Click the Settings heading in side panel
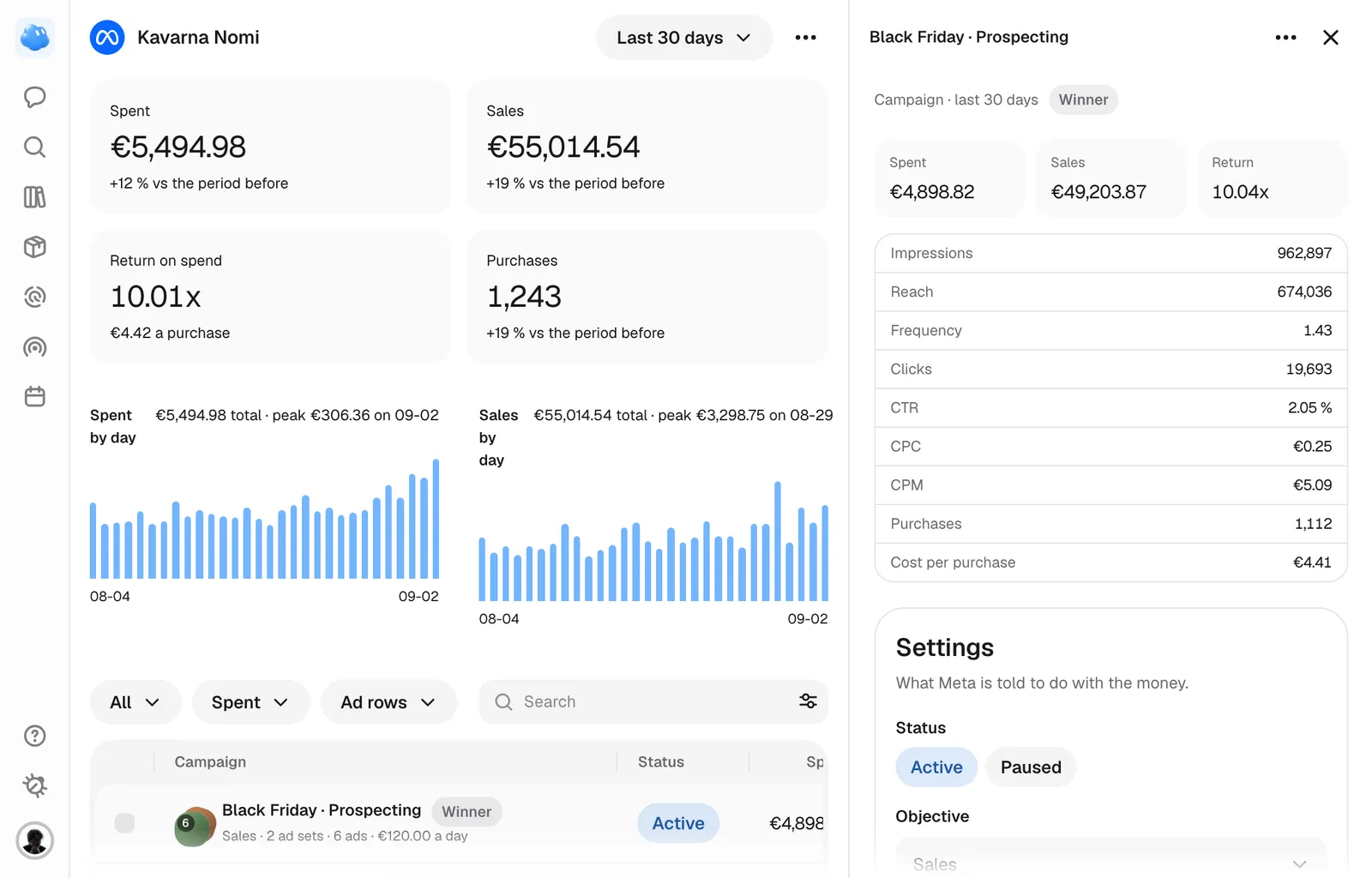This screenshot has height=878, width=1372. click(x=944, y=647)
